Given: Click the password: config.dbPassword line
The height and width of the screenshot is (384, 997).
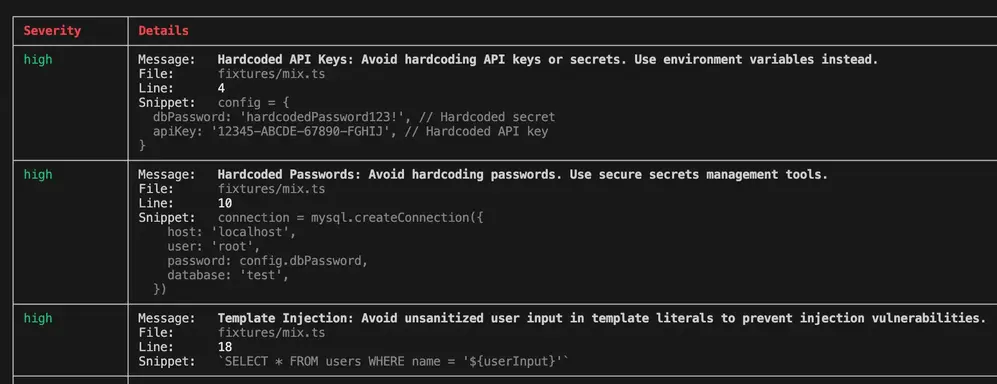Looking at the screenshot, I should click(268, 261).
